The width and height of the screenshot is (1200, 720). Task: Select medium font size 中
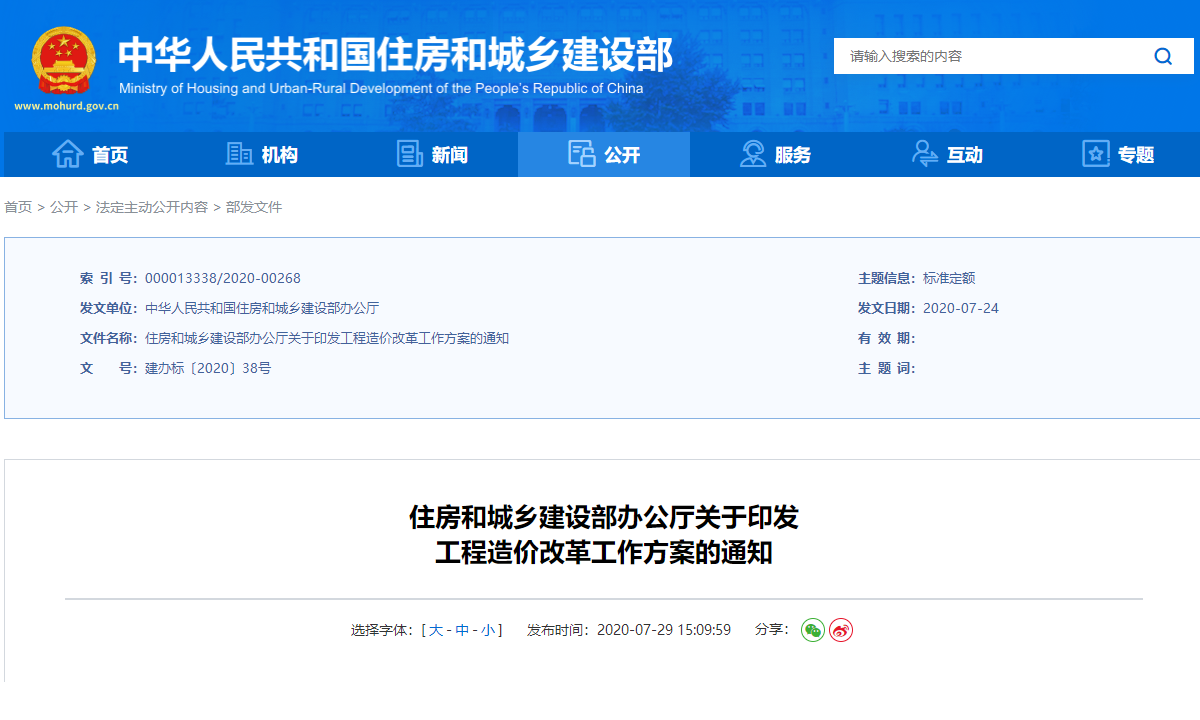pyautogui.click(x=462, y=630)
